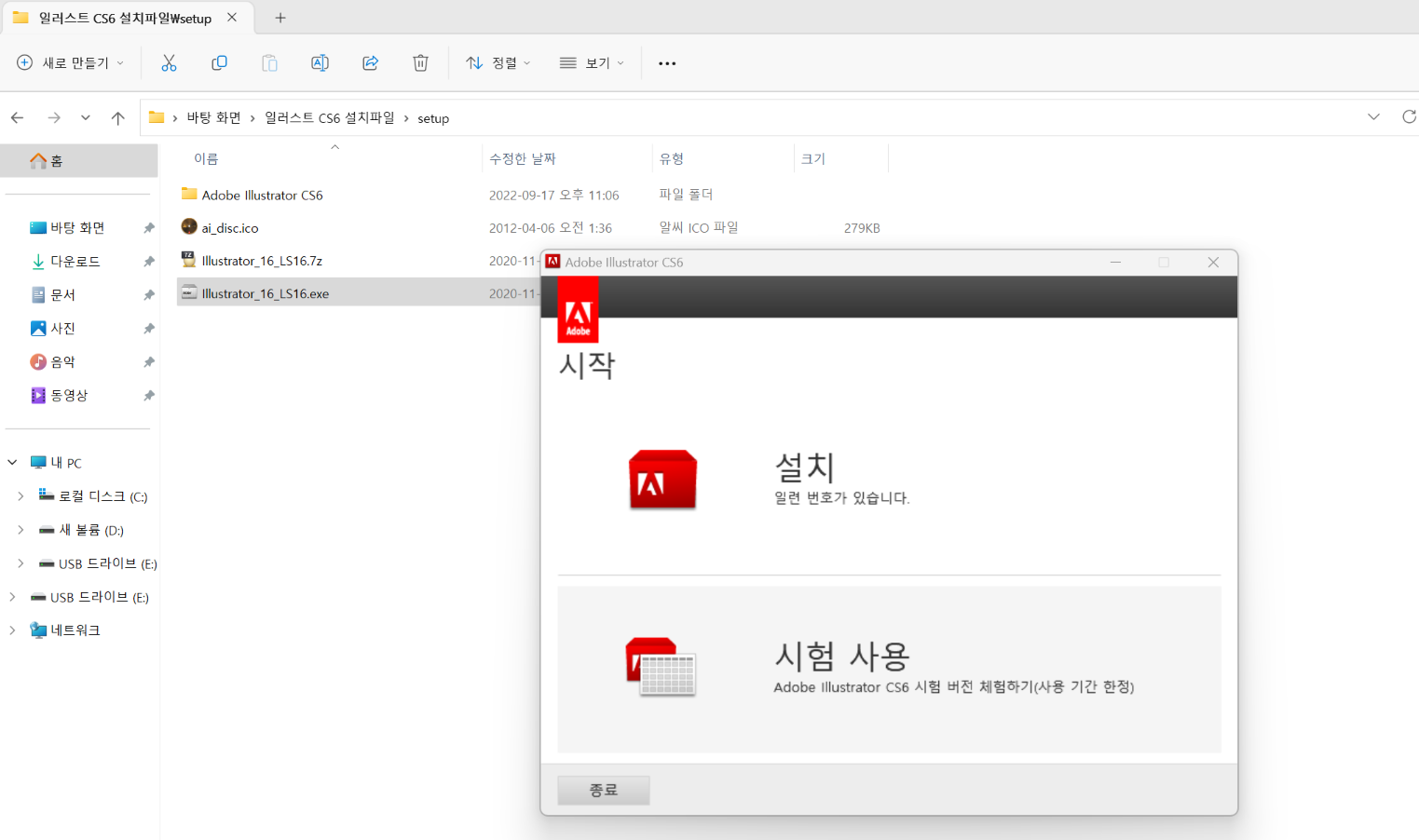Click the 파일 폴더 type cell
The width and height of the screenshot is (1419, 840).
(x=686, y=195)
